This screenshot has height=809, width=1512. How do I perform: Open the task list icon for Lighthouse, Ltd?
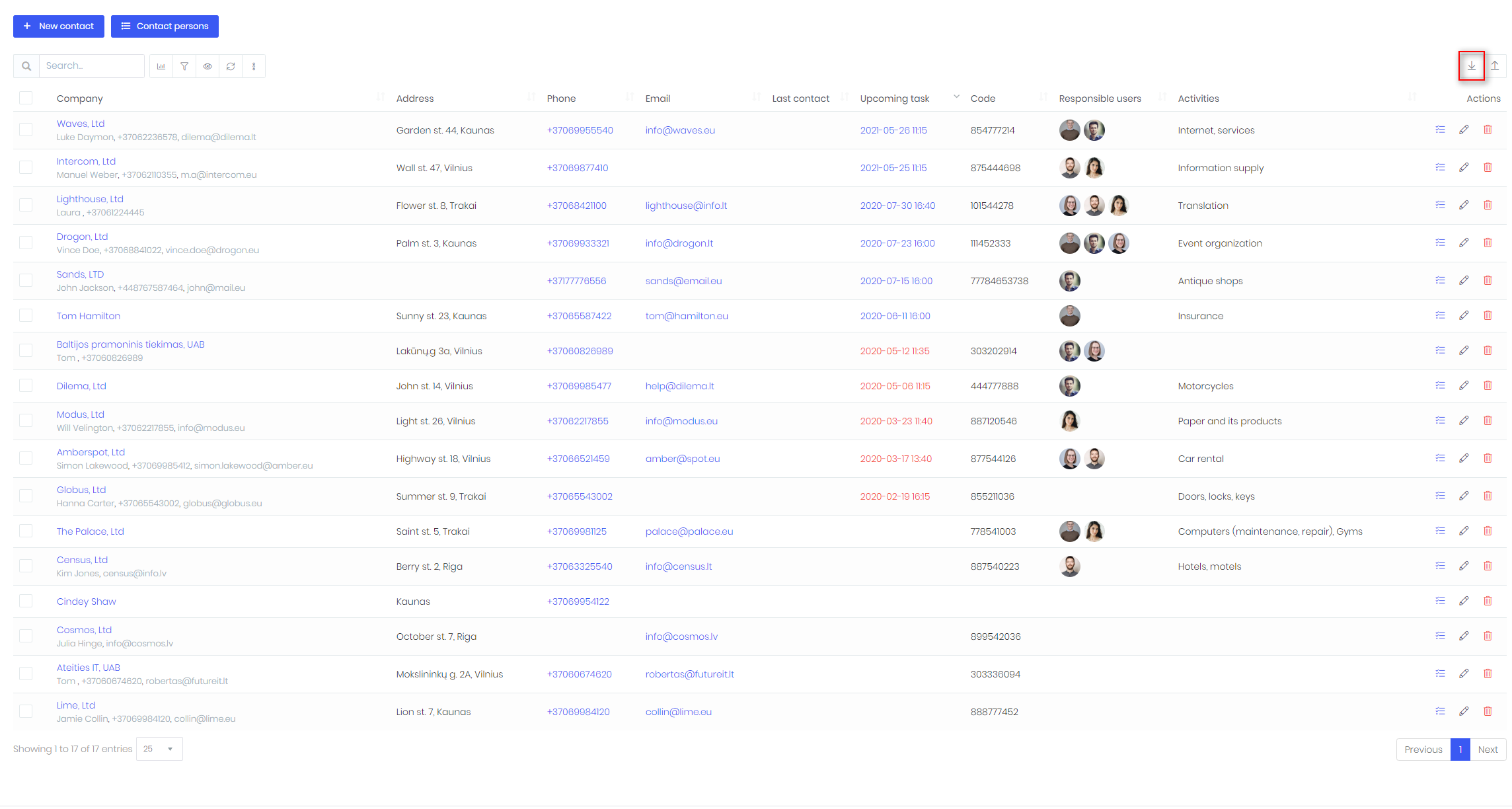1440,205
